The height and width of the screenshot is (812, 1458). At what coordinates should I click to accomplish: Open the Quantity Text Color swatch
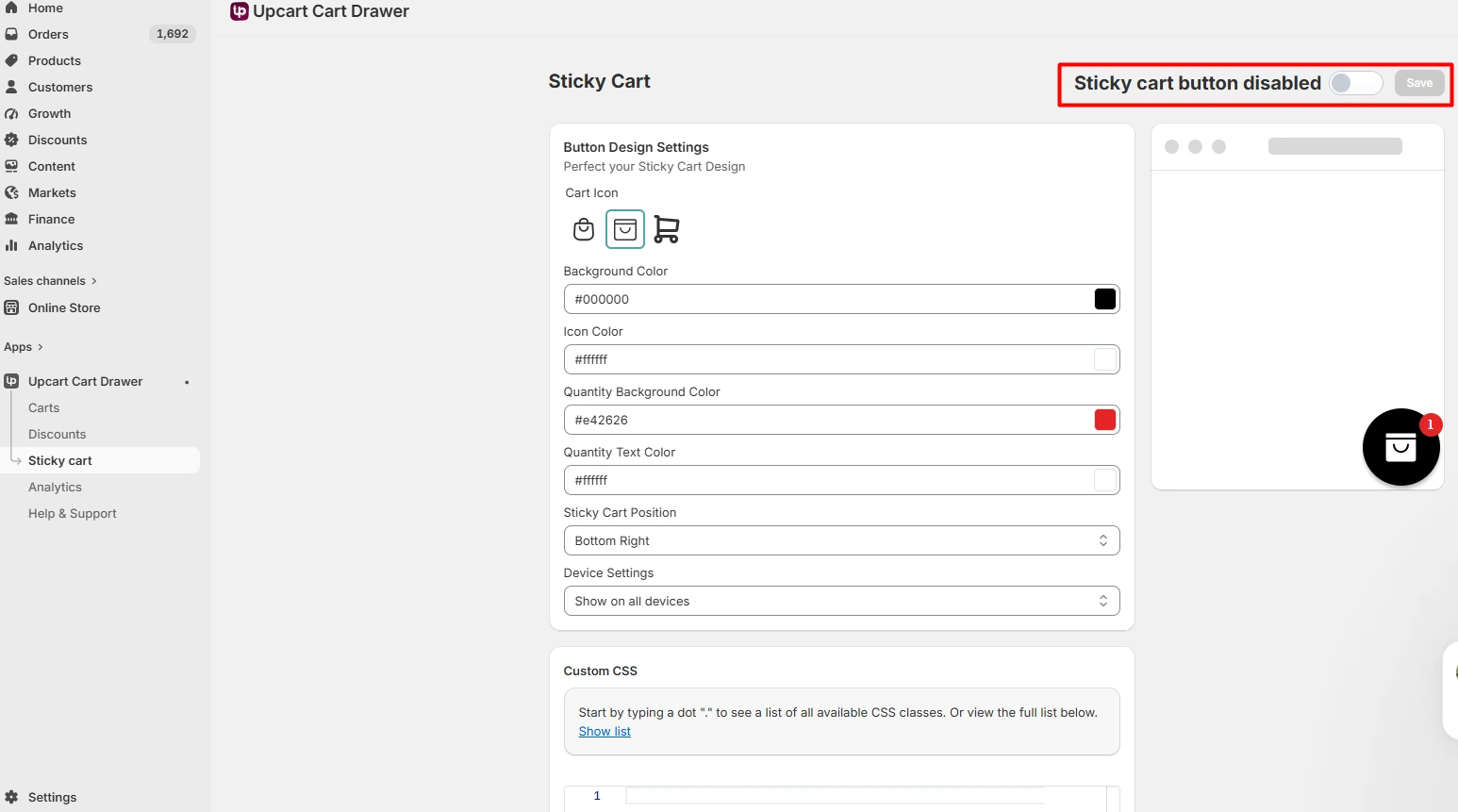click(x=1105, y=480)
